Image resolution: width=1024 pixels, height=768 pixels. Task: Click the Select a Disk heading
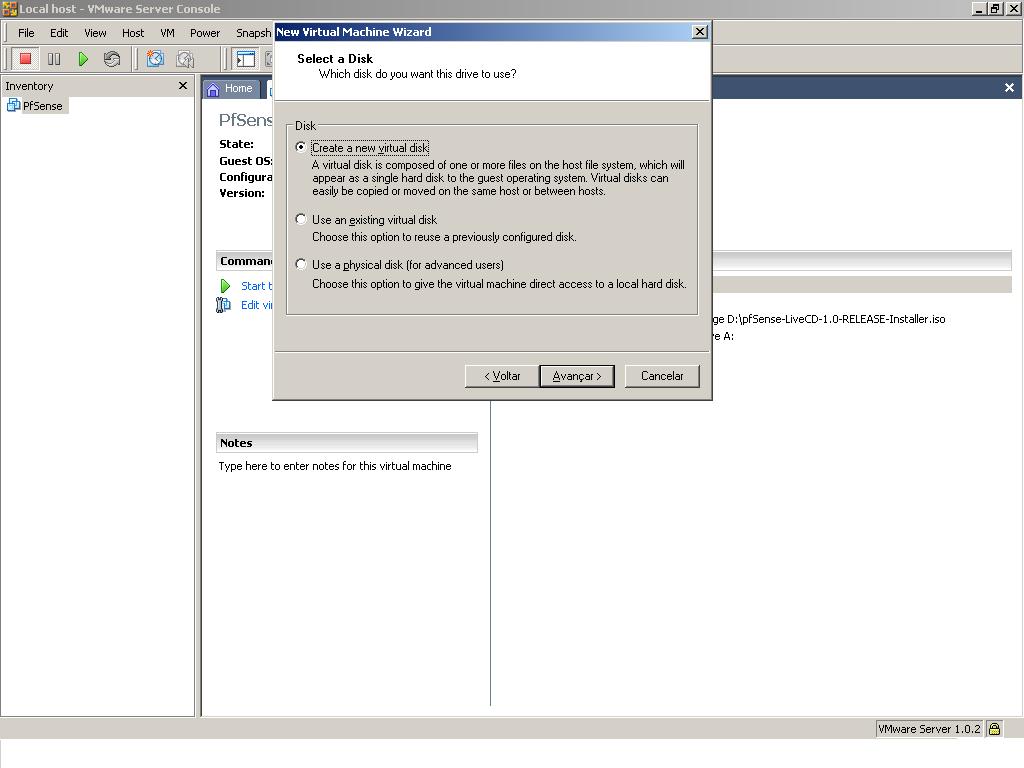pyautogui.click(x=335, y=59)
